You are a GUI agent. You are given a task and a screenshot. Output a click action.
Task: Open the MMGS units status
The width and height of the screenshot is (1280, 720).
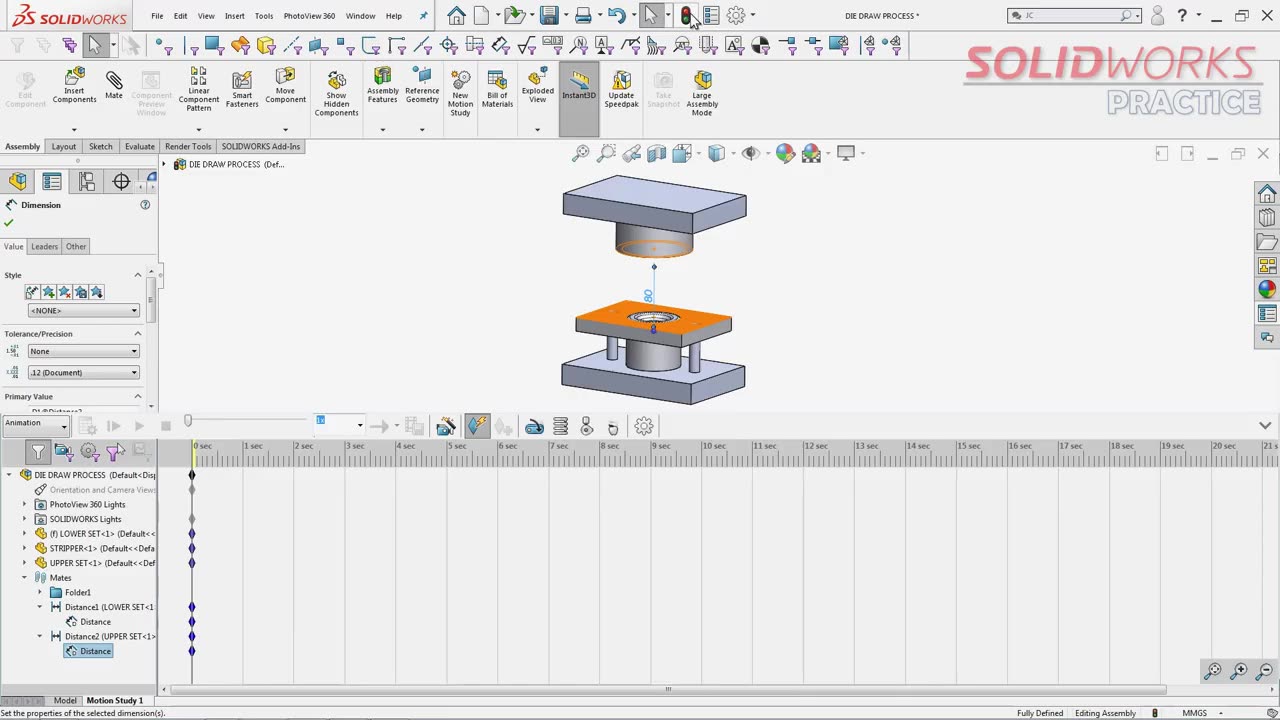pyautogui.click(x=1194, y=713)
